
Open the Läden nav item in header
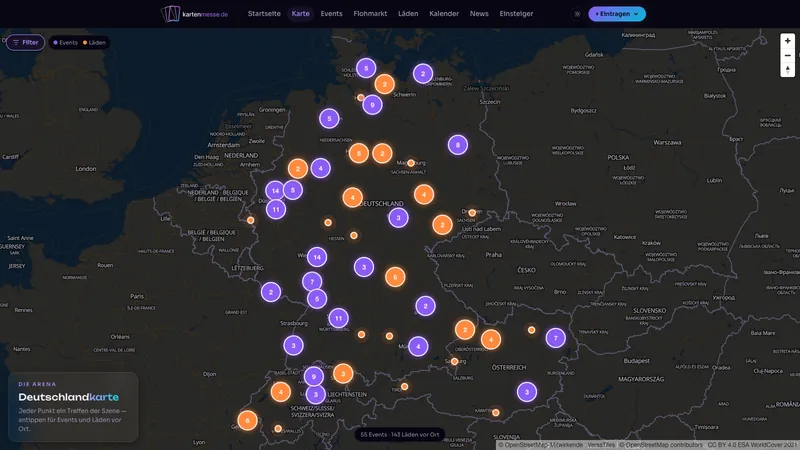[x=408, y=14]
